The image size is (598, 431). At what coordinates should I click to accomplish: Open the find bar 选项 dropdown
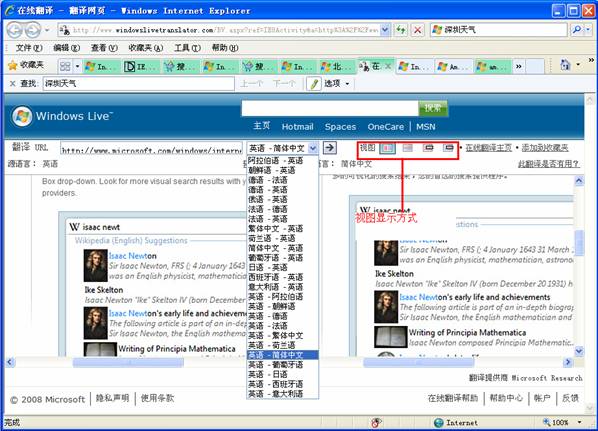coord(337,84)
